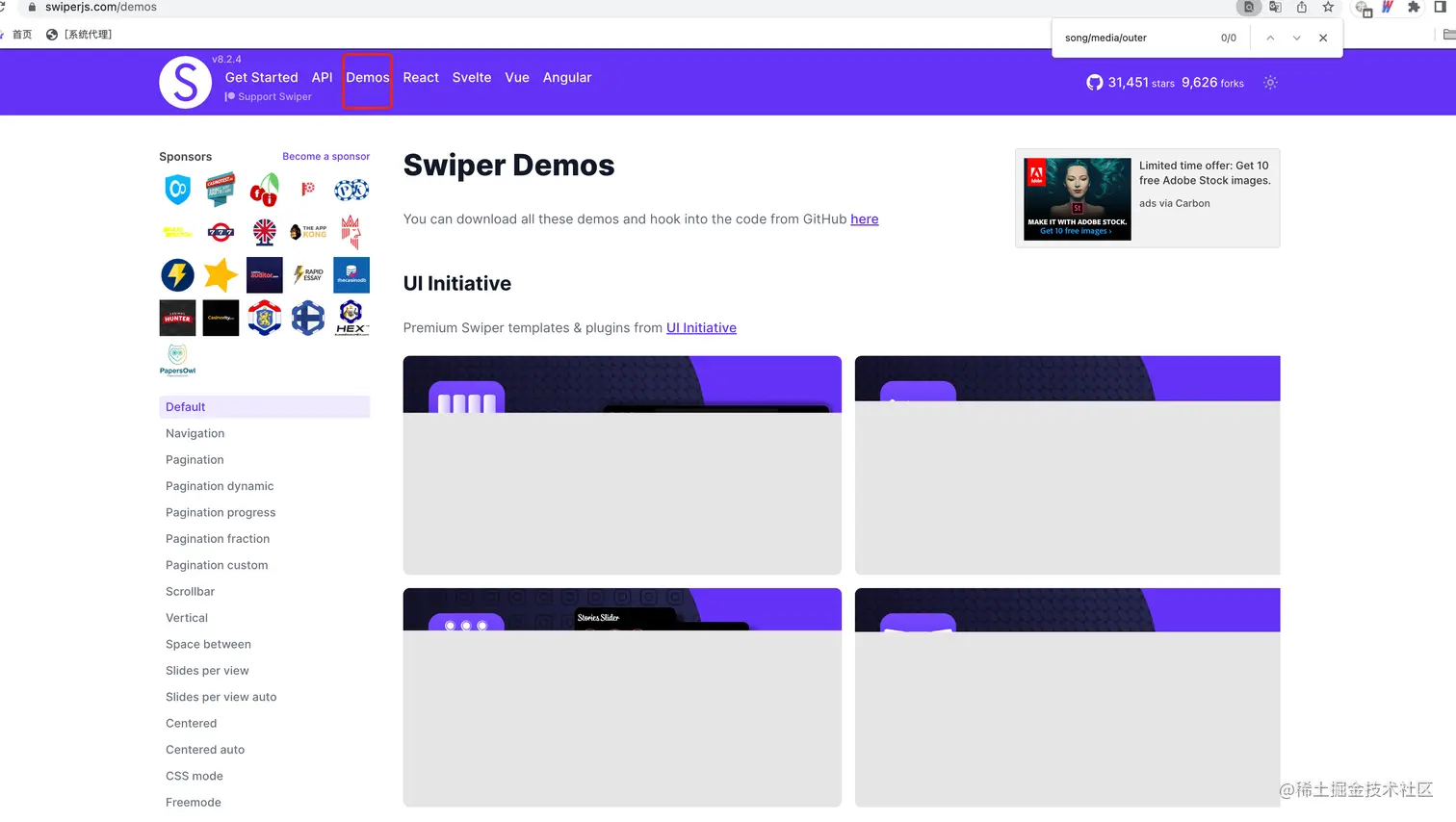Go to the Vue nav item

[517, 77]
